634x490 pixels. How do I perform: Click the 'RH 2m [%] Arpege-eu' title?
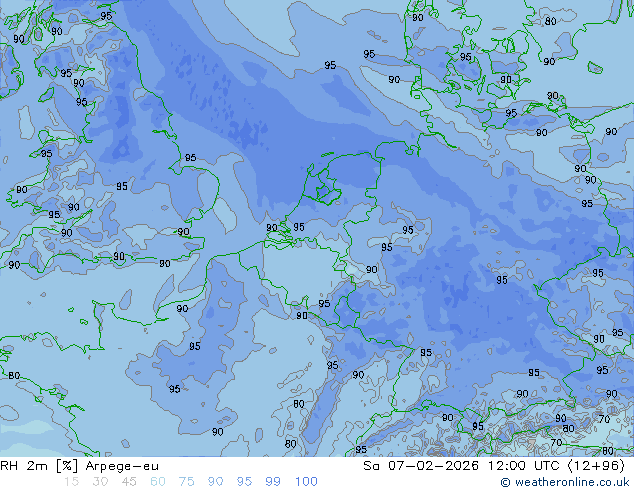coord(79,466)
